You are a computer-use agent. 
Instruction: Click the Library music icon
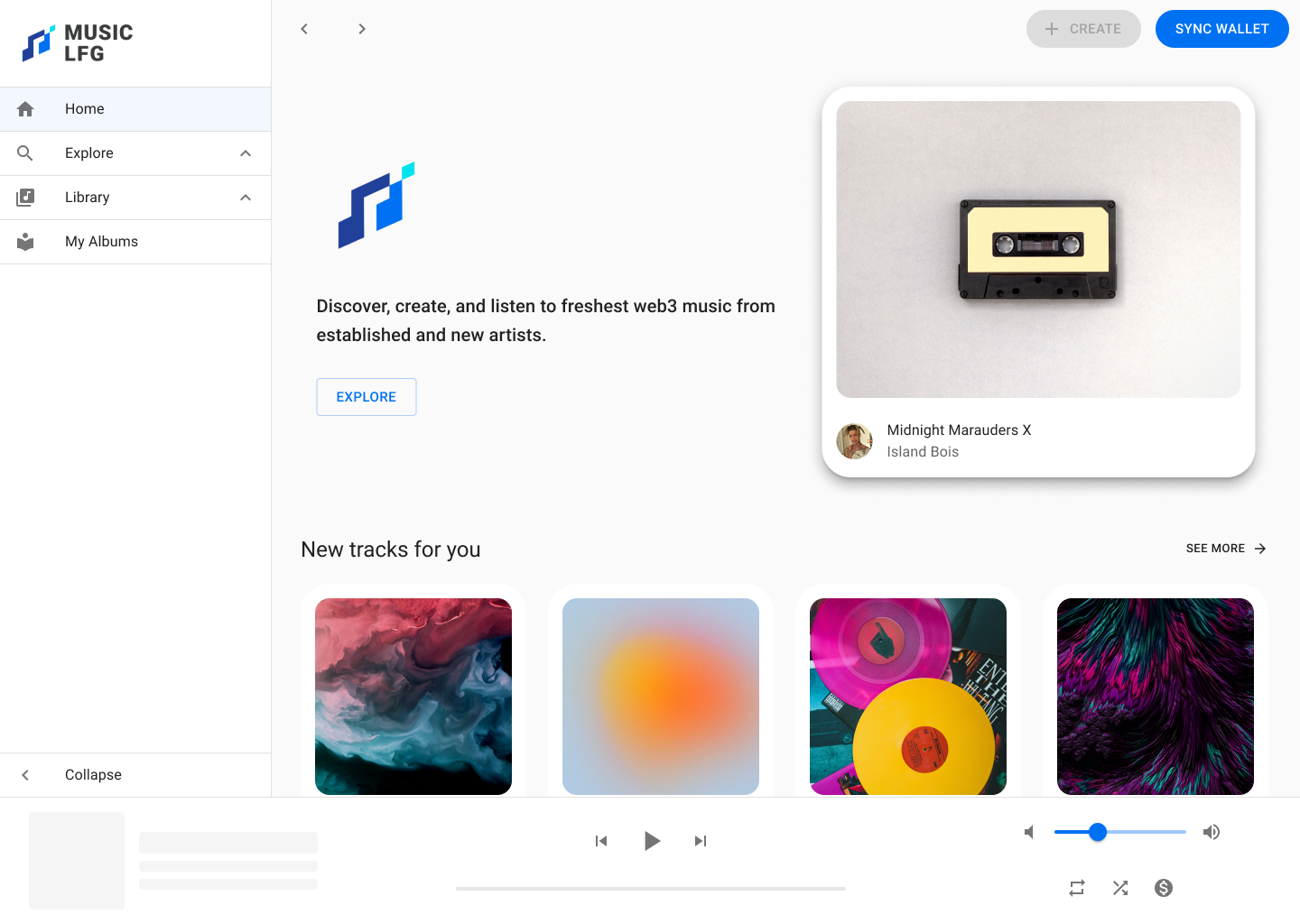pos(25,198)
